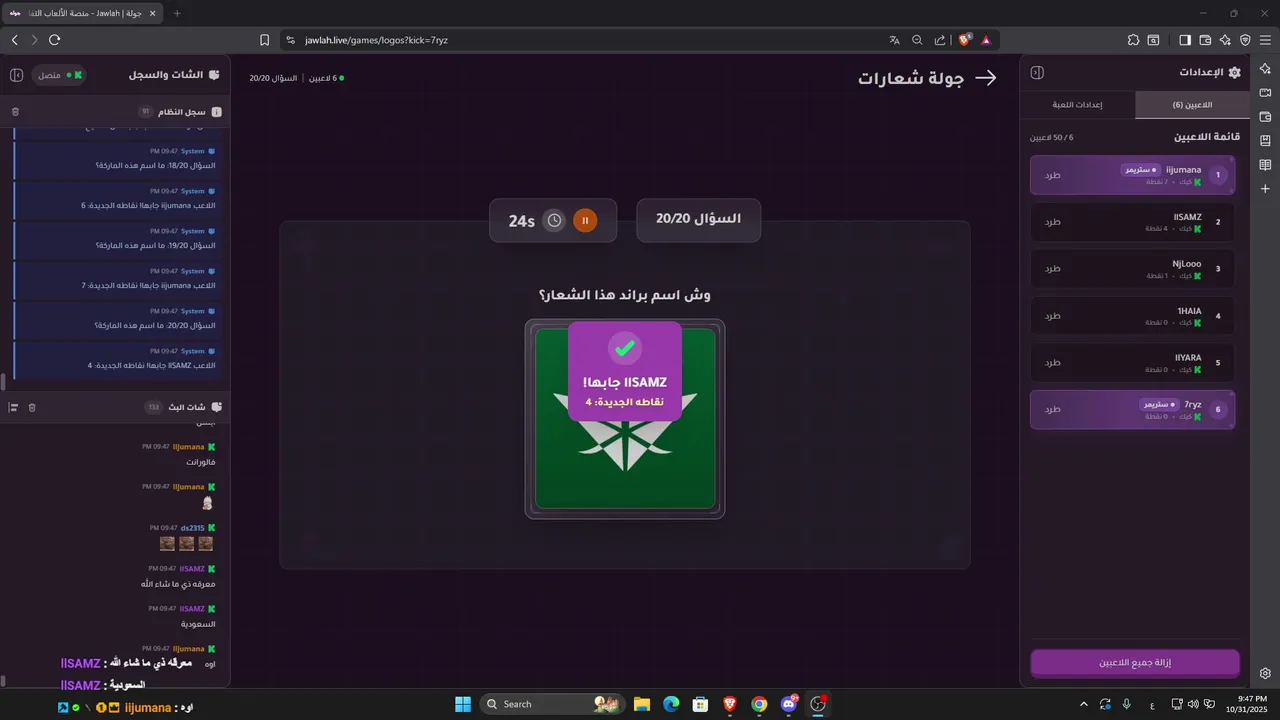This screenshot has width=1280, height=720.
Task: Kick player IISAMZ with طرد
Action: click(x=1052, y=222)
